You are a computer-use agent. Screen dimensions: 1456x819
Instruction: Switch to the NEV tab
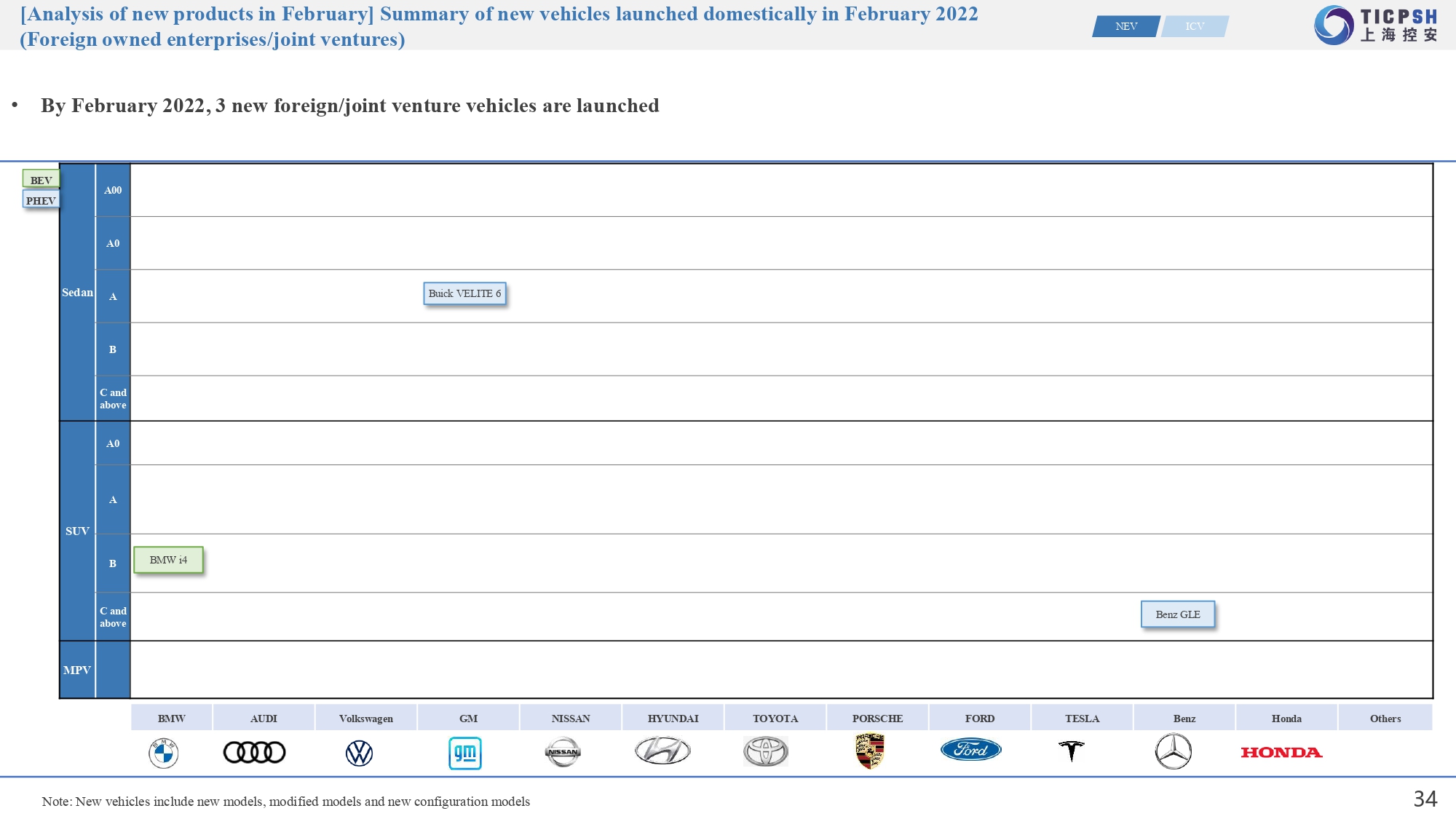[x=1125, y=26]
